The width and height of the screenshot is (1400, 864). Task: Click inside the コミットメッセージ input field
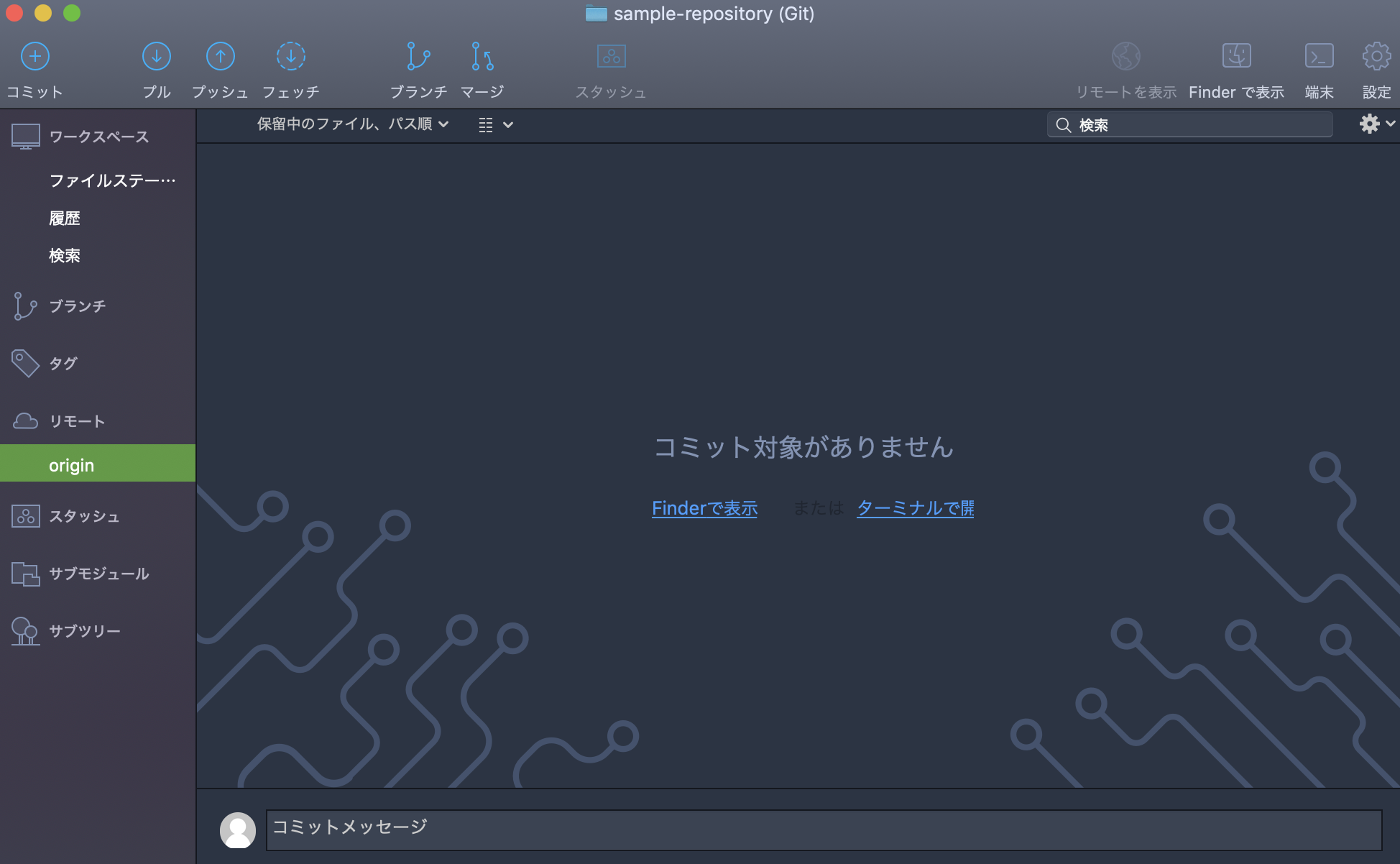[575, 829]
